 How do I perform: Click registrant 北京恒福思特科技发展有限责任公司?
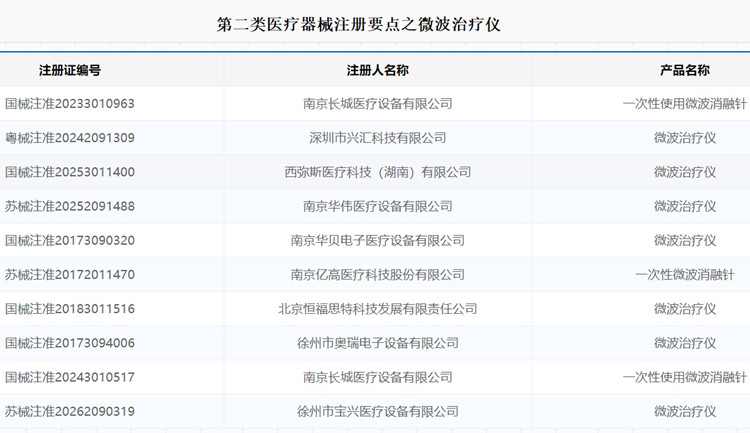[x=377, y=309]
